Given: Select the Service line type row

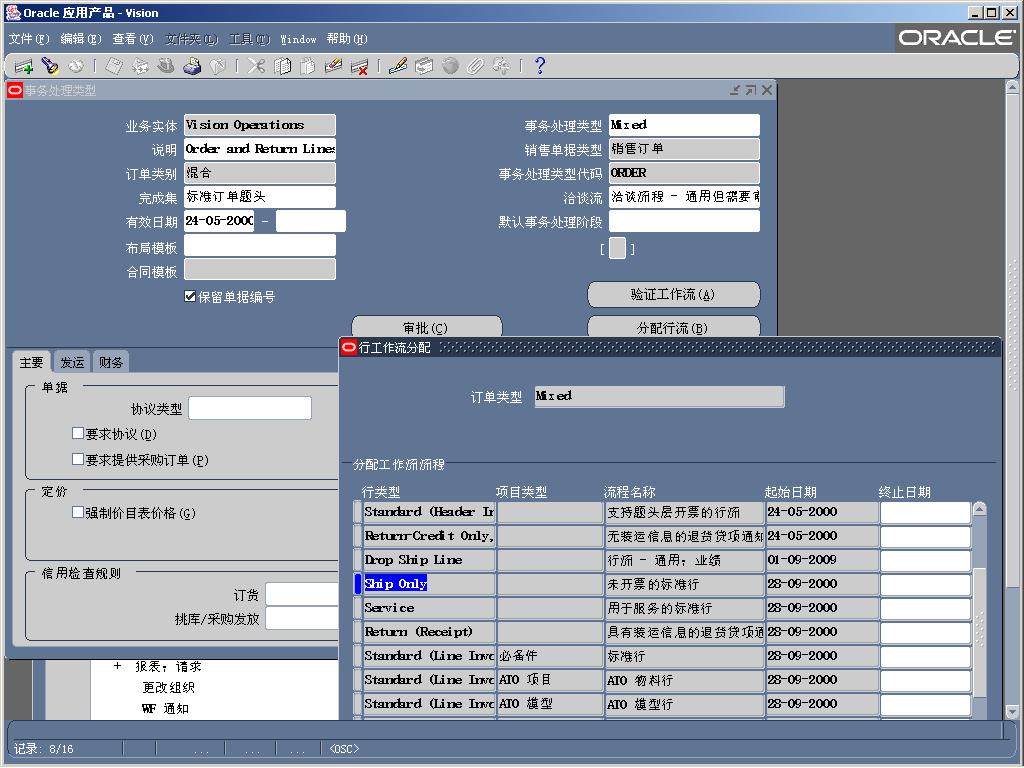Looking at the screenshot, I should pos(428,608).
